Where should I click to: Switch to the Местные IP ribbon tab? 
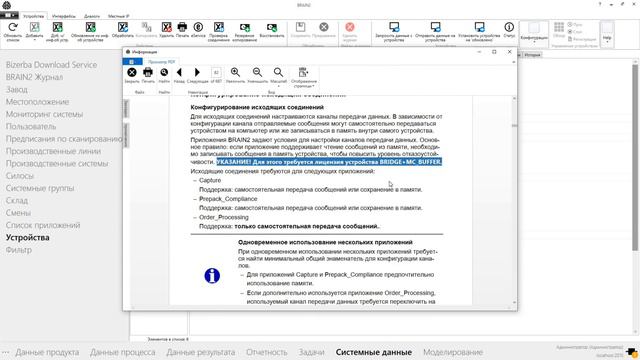[118, 16]
